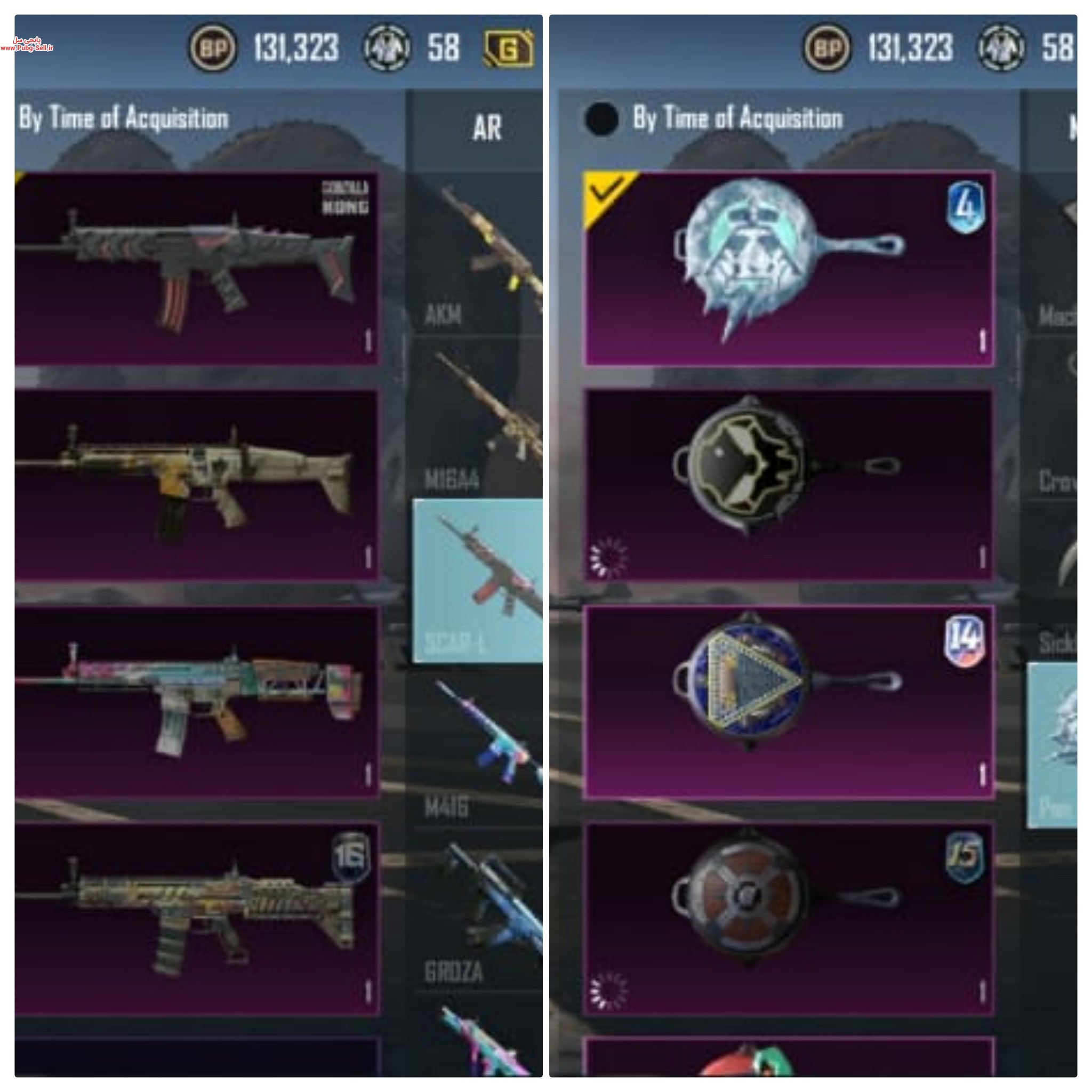Select the colorful pink teal SCAR-L skin
This screenshot has width=1092, height=1092.
point(196,702)
